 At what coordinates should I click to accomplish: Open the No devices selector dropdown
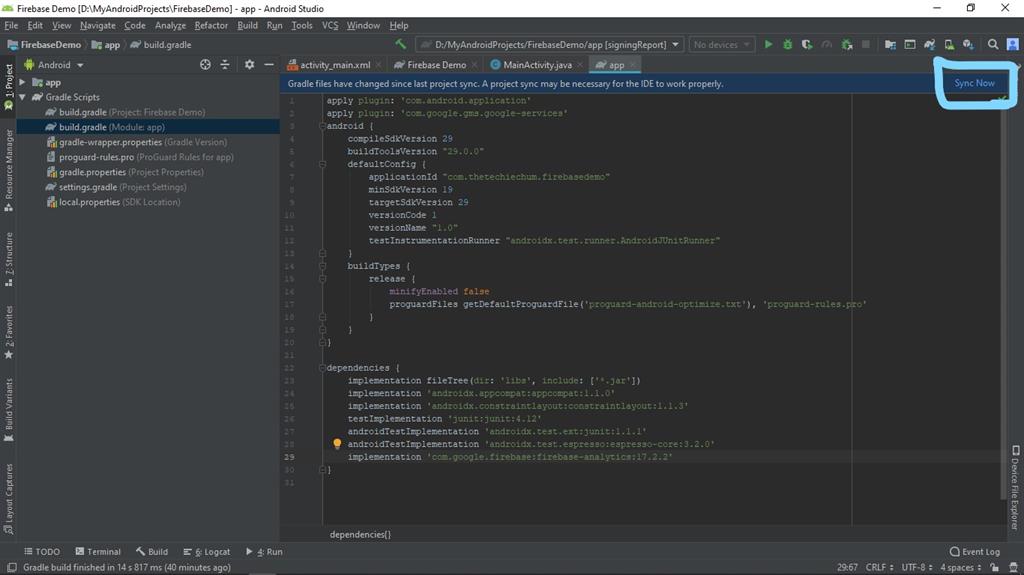click(722, 44)
